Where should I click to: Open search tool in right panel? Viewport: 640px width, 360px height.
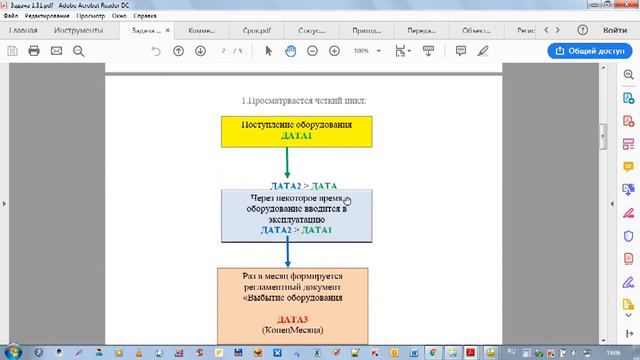[629, 75]
